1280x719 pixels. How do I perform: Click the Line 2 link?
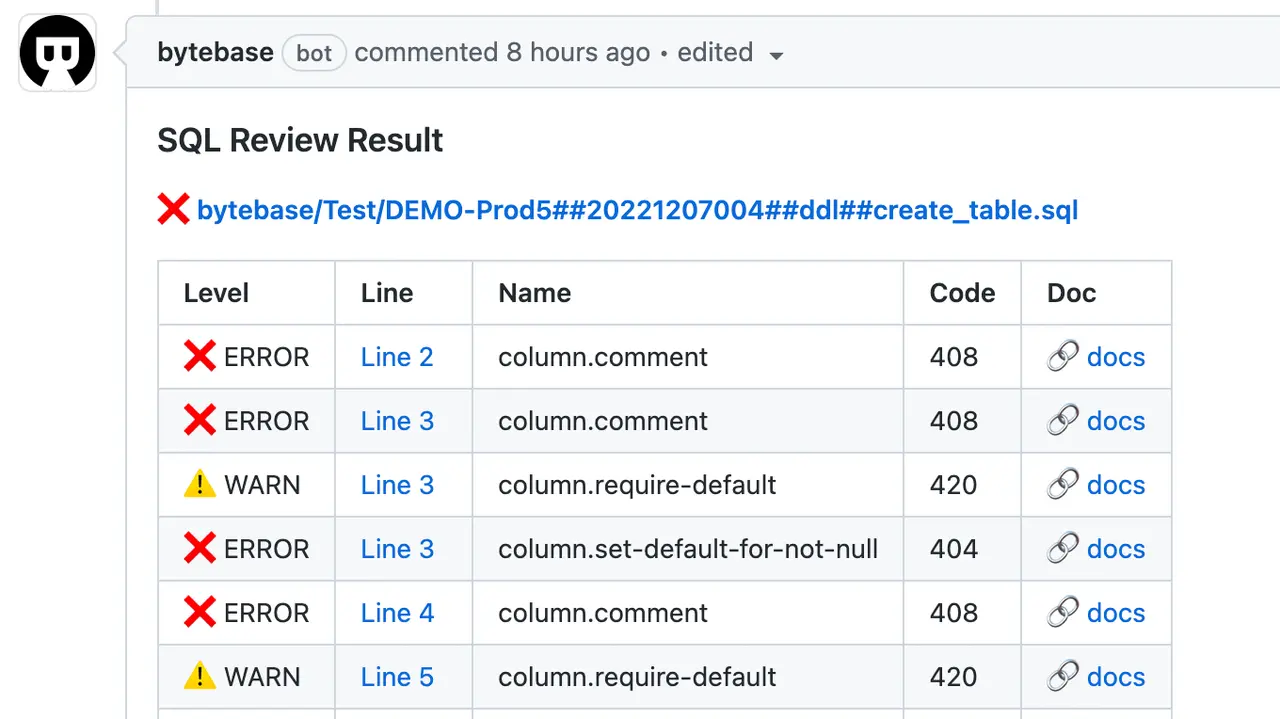pyautogui.click(x=397, y=357)
